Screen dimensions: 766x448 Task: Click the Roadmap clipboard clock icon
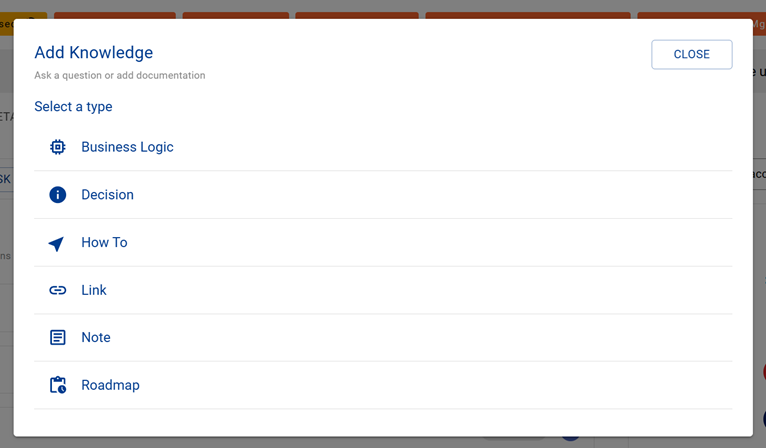point(58,385)
